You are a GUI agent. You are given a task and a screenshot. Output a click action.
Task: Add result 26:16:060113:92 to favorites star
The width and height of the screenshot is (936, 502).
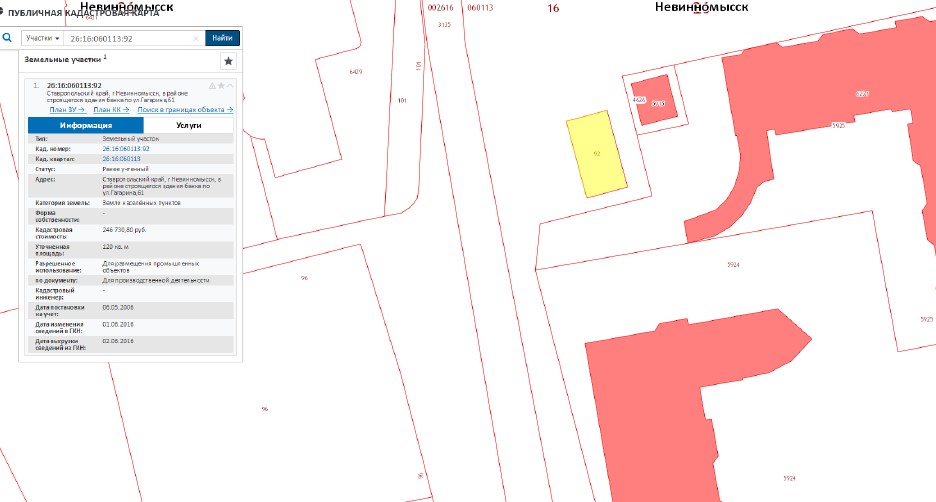click(221, 86)
